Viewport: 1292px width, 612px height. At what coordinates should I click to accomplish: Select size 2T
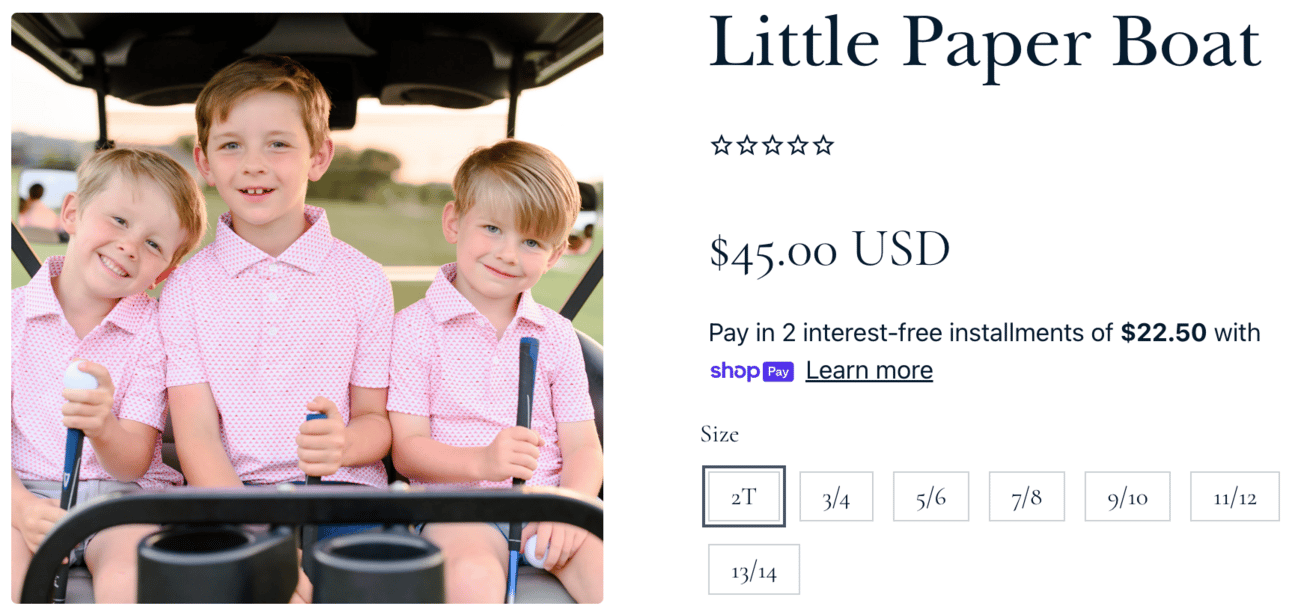743,496
